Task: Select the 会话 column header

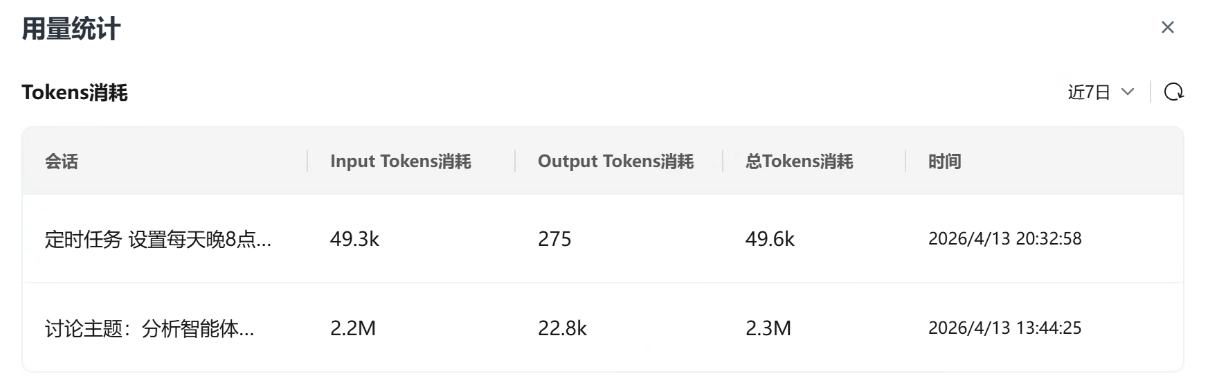Action: (62, 162)
